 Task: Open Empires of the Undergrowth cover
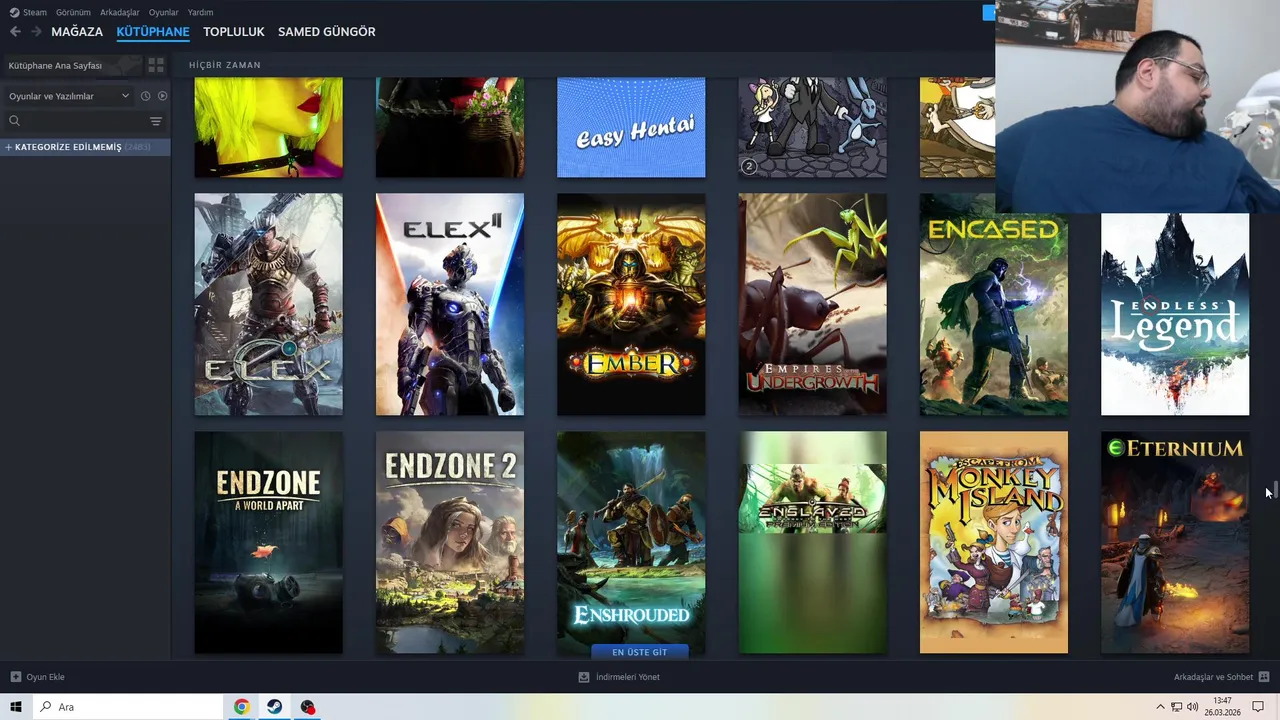pos(812,304)
